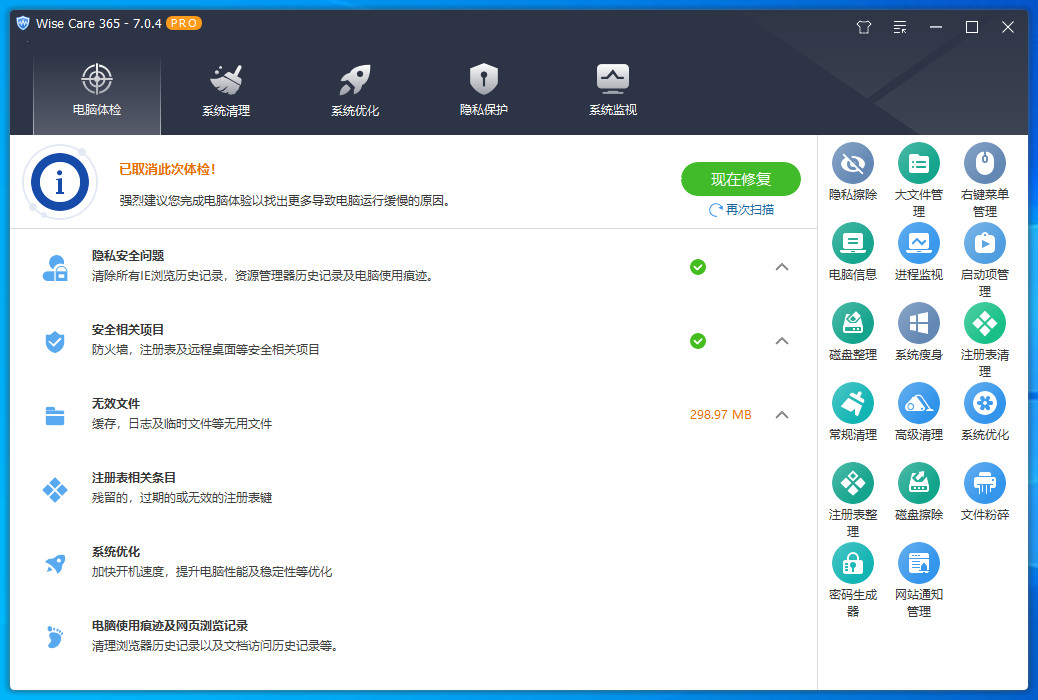Click the 清理浏览器历史记录 description text

coord(216,646)
